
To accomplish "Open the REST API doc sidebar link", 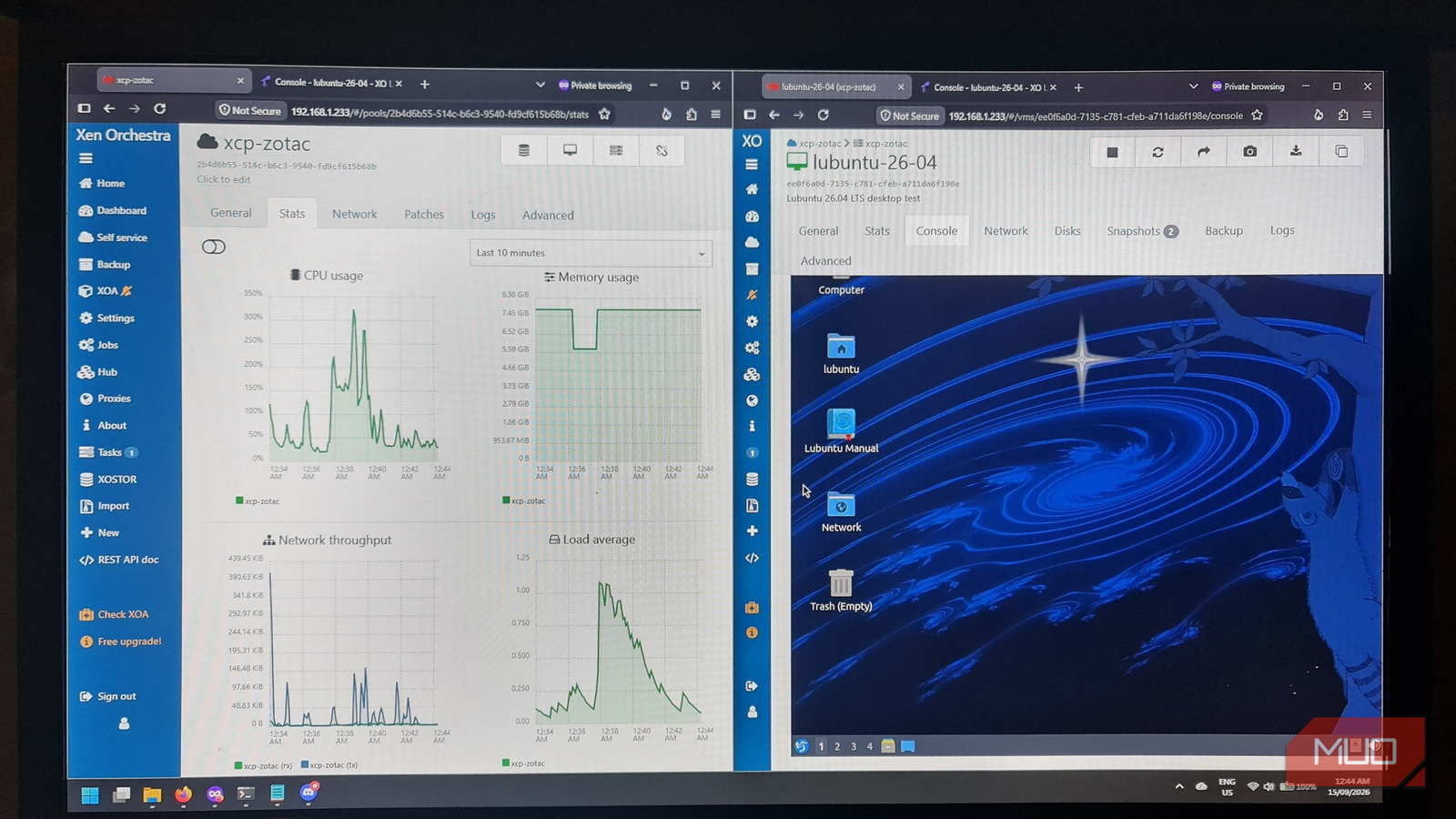I will tap(118, 560).
